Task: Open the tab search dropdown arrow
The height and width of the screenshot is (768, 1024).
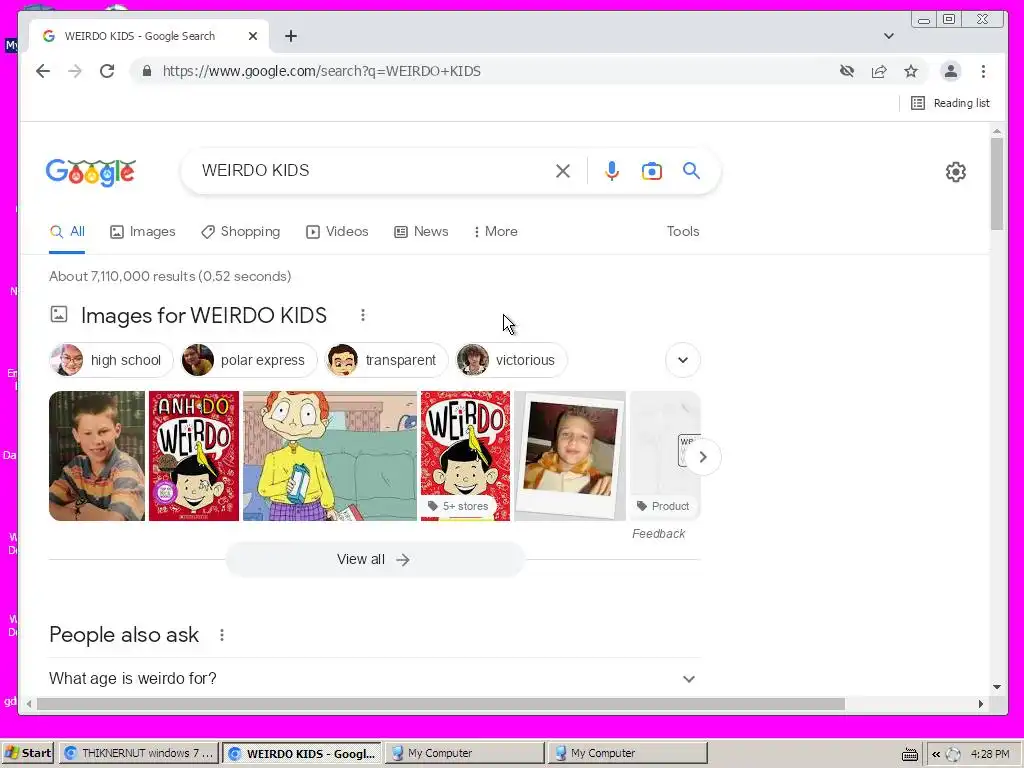Action: click(889, 36)
